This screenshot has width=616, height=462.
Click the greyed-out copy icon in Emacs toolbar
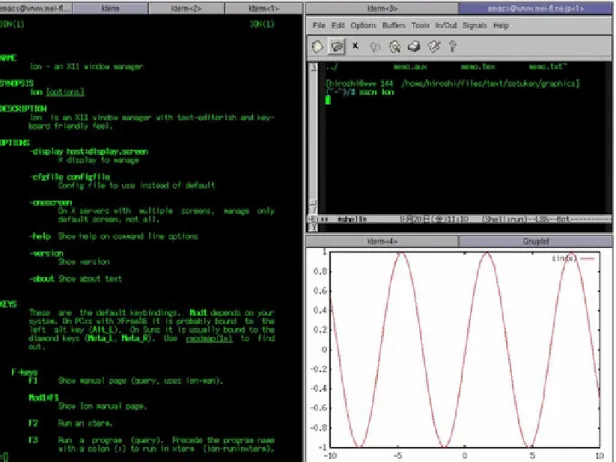pos(376,47)
